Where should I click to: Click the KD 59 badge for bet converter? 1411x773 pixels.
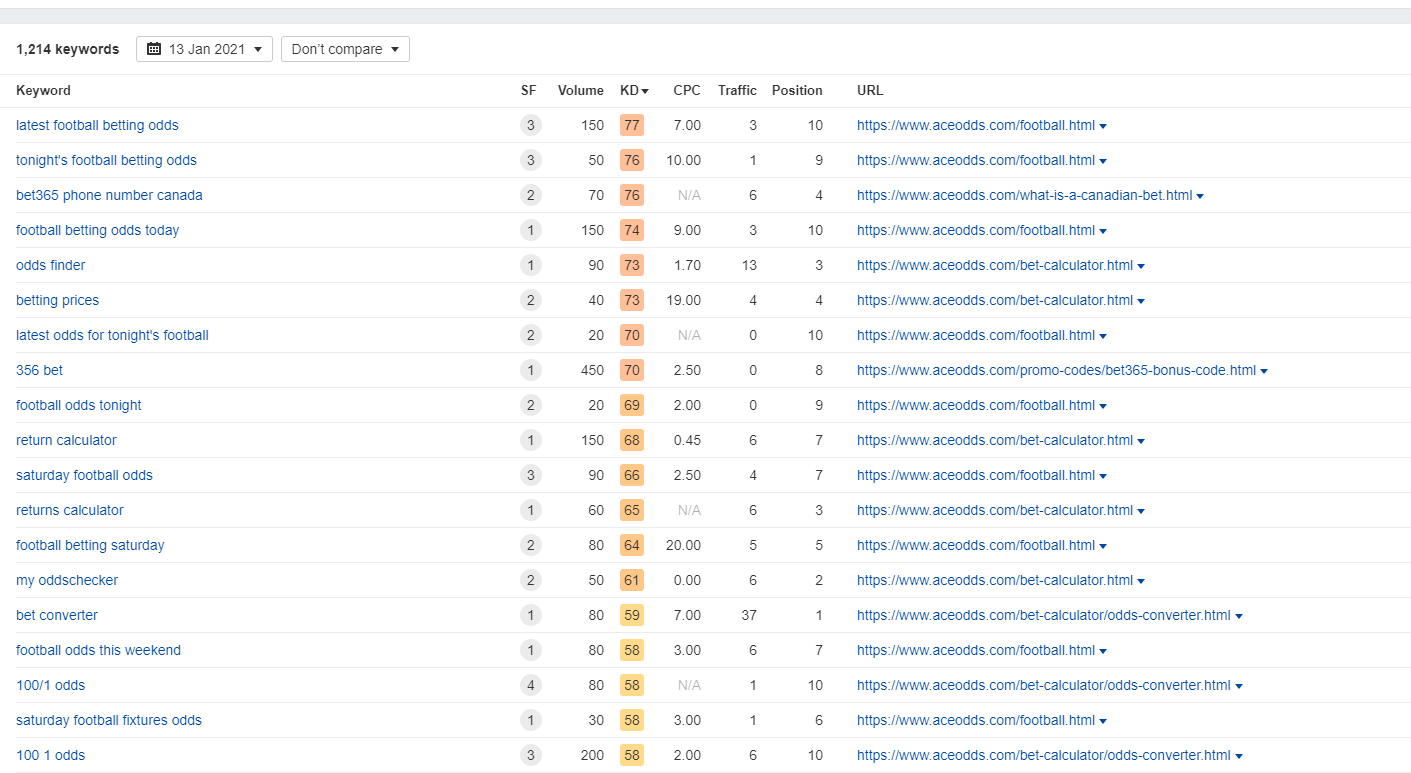point(631,615)
